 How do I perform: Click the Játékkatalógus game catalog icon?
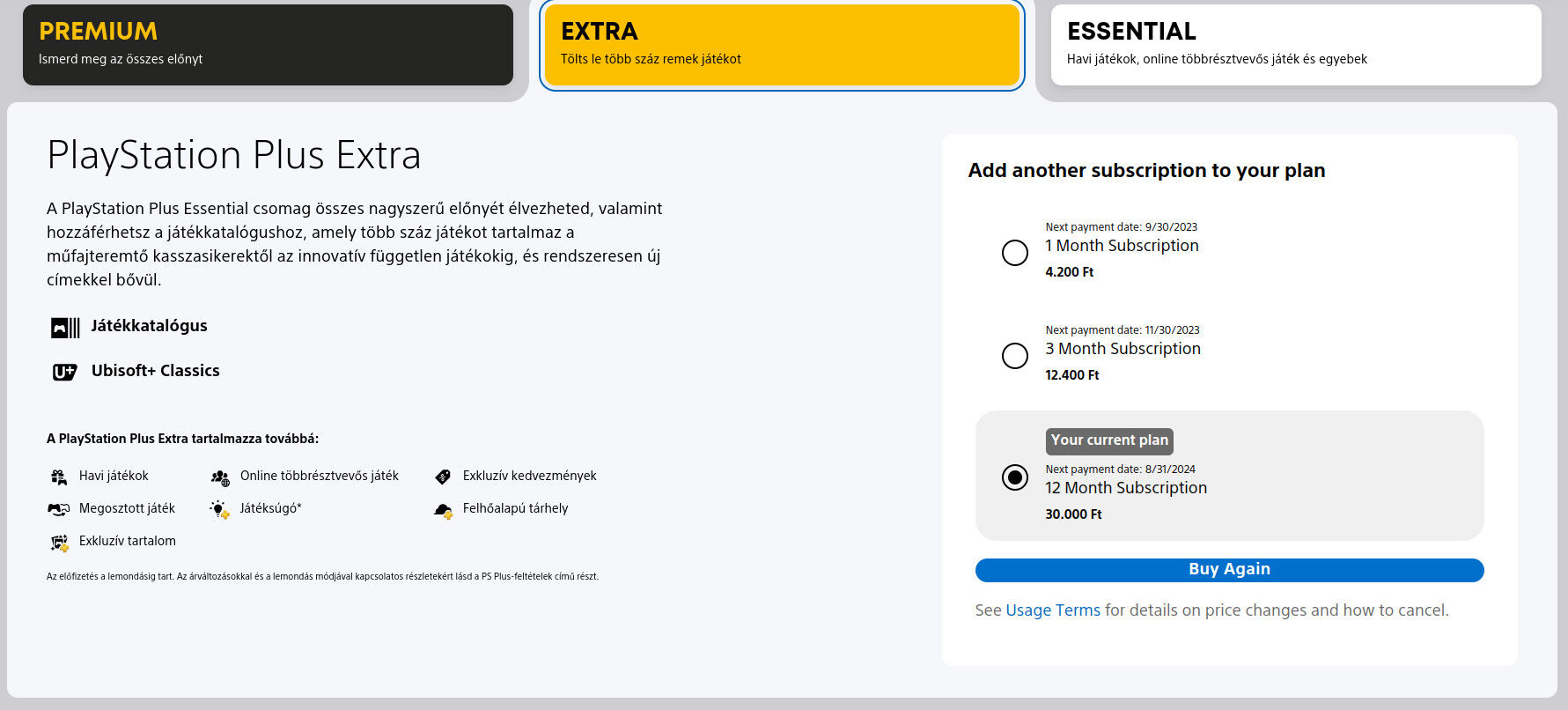[x=65, y=328]
